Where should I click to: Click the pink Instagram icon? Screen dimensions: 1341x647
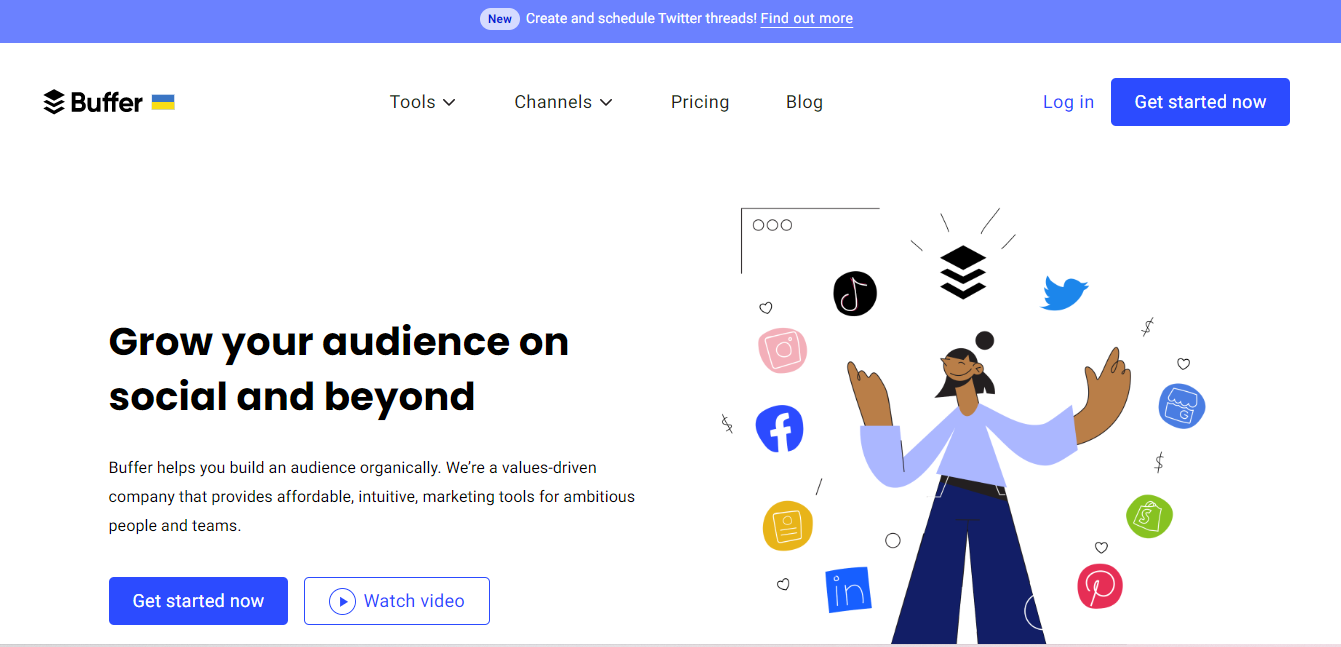[x=782, y=350]
